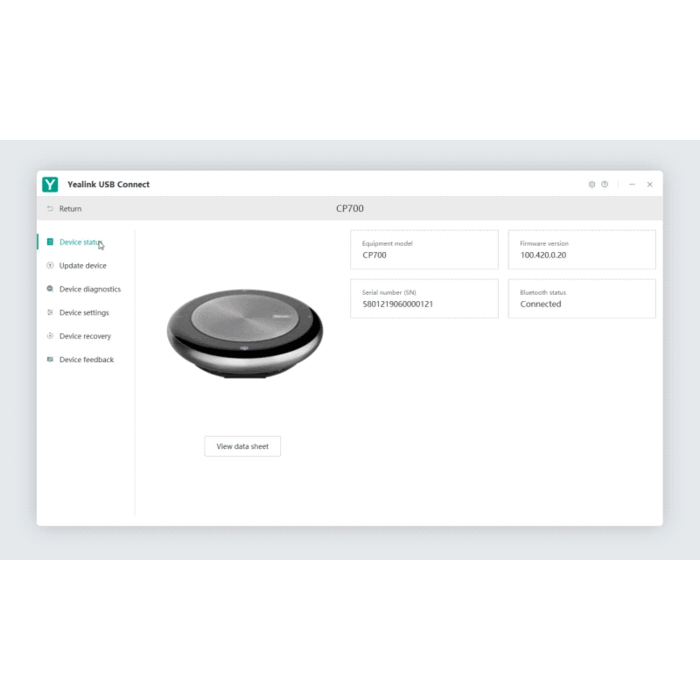Click the Return back arrow icon
The height and width of the screenshot is (700, 700).
coord(50,209)
